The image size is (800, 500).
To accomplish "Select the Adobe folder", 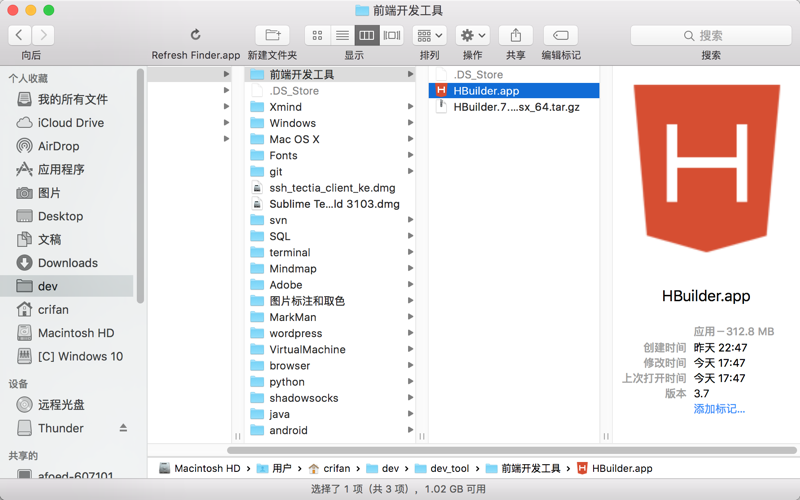I will point(330,285).
